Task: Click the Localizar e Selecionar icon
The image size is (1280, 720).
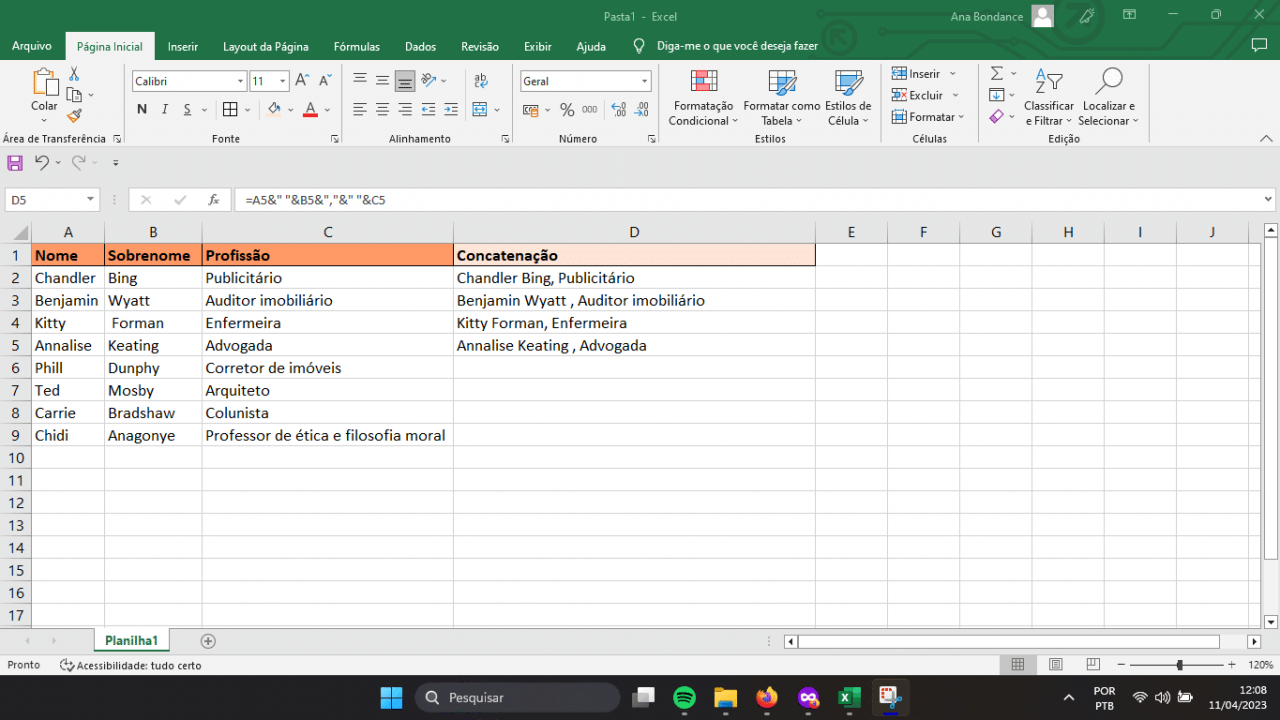Action: (1108, 97)
